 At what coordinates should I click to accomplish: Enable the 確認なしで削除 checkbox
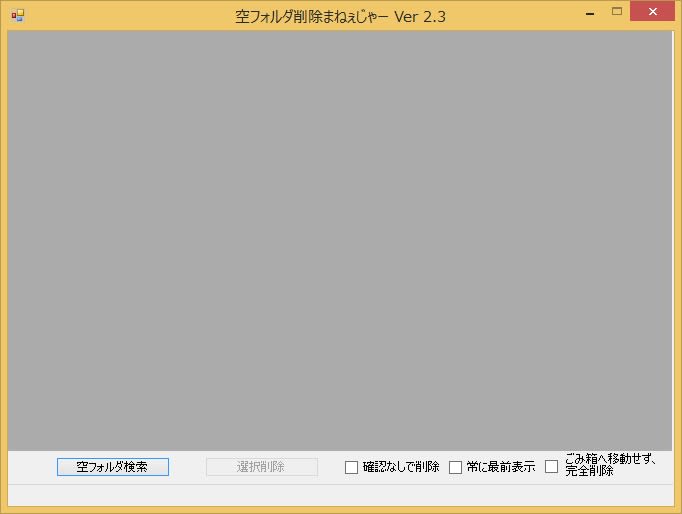[351, 467]
